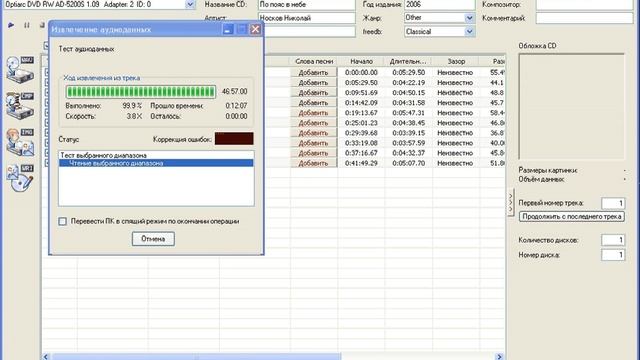Click Добавить in the 0:09:51.69 row
The width and height of the screenshot is (640, 360).
[313, 93]
